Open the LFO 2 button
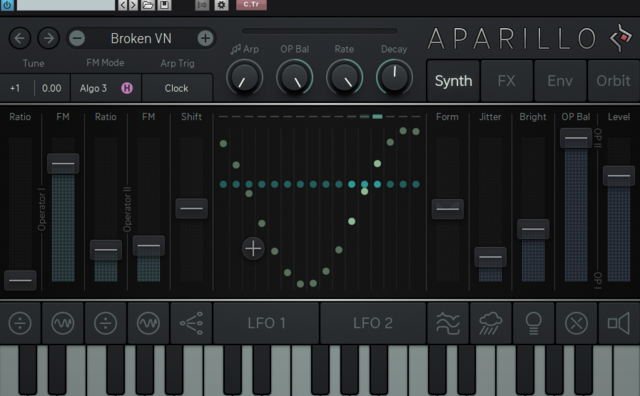The height and width of the screenshot is (396, 640). pos(373,323)
